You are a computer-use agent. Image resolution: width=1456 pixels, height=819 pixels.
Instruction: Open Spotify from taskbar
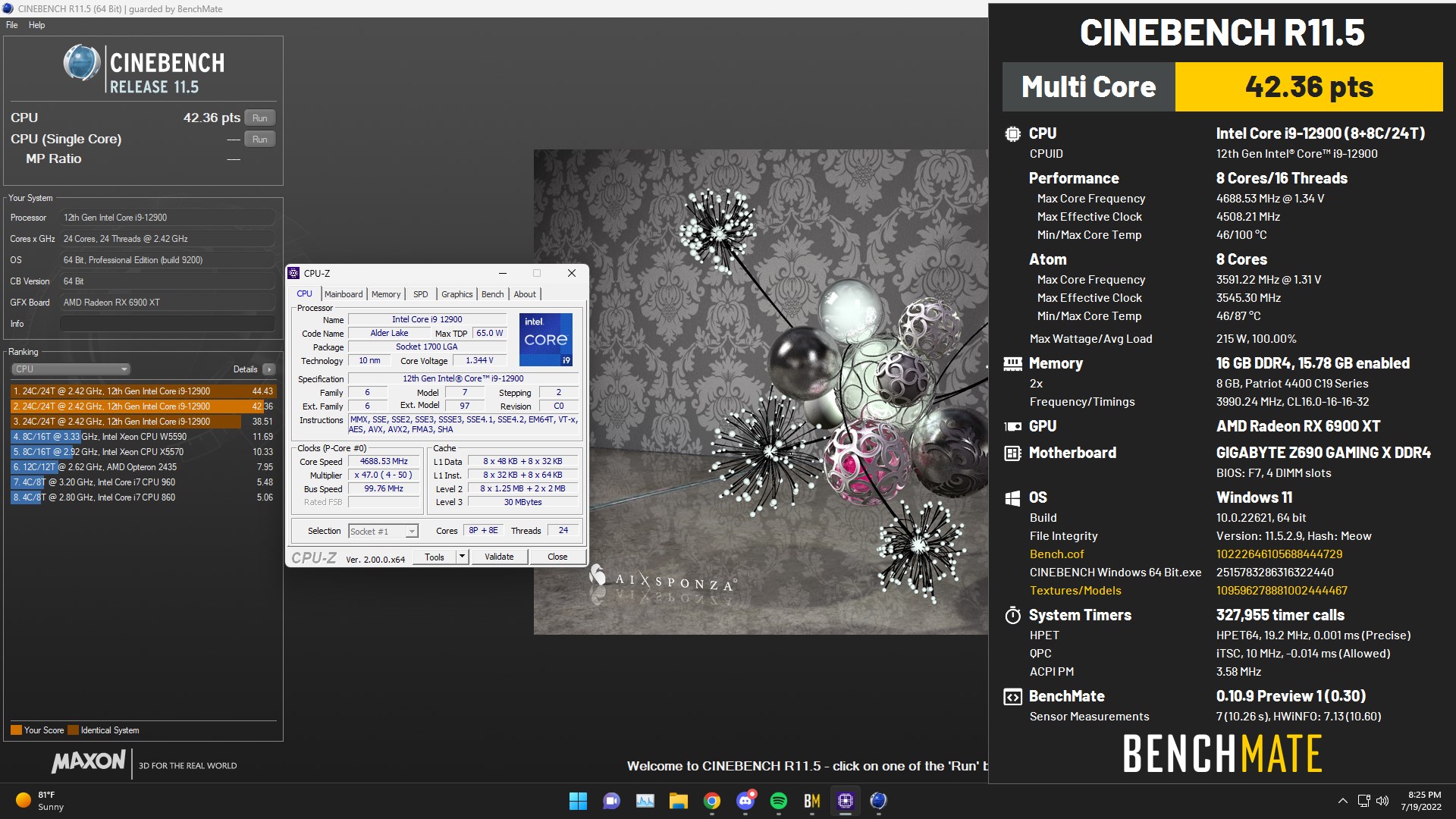(x=778, y=801)
